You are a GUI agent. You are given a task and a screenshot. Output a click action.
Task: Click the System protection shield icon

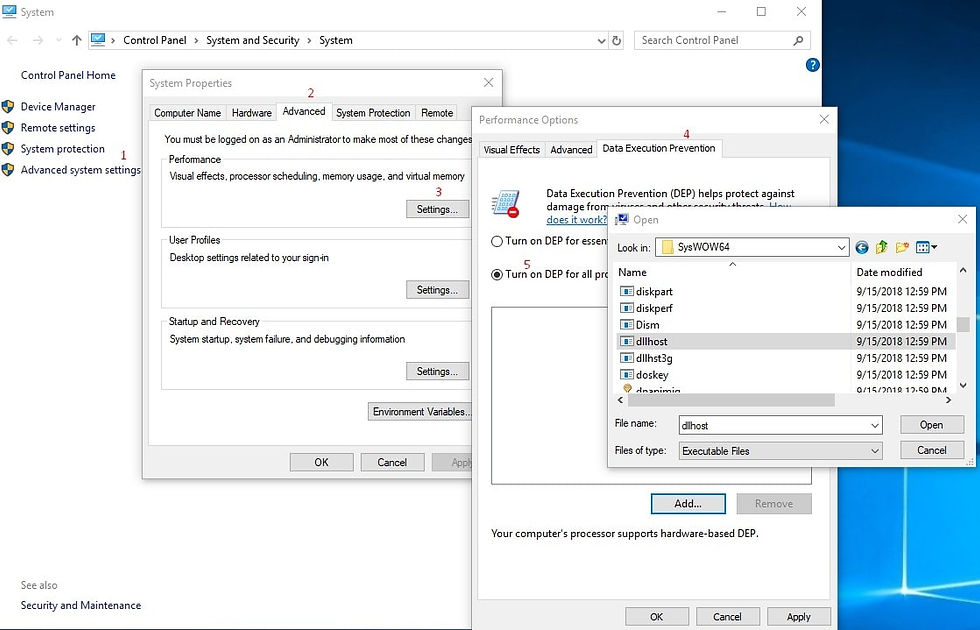8,149
